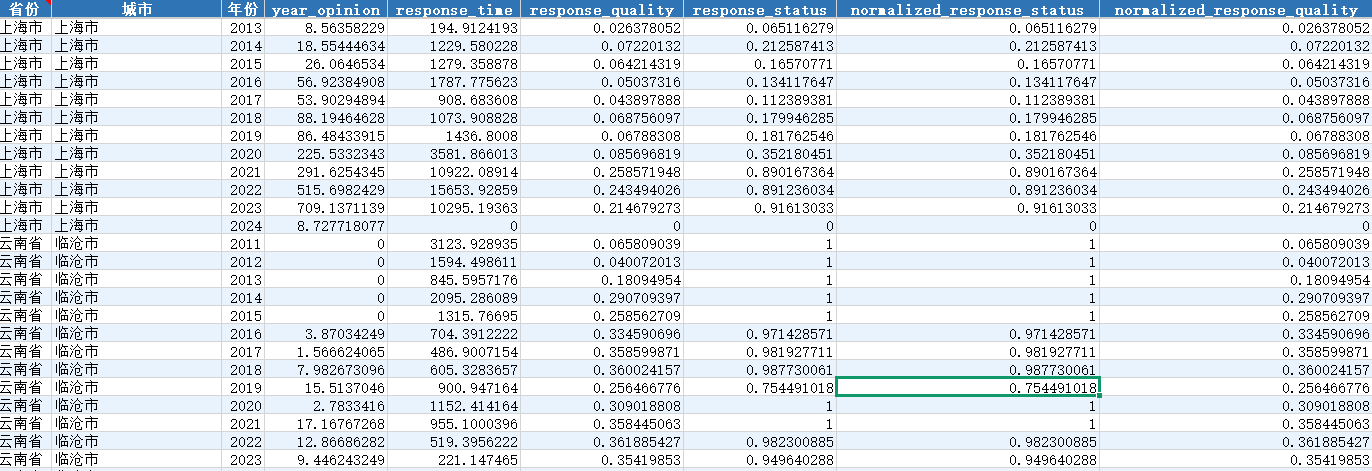The height and width of the screenshot is (471, 1372).
Task: Click the 省份 column header cell
Action: pyautogui.click(x=24, y=9)
